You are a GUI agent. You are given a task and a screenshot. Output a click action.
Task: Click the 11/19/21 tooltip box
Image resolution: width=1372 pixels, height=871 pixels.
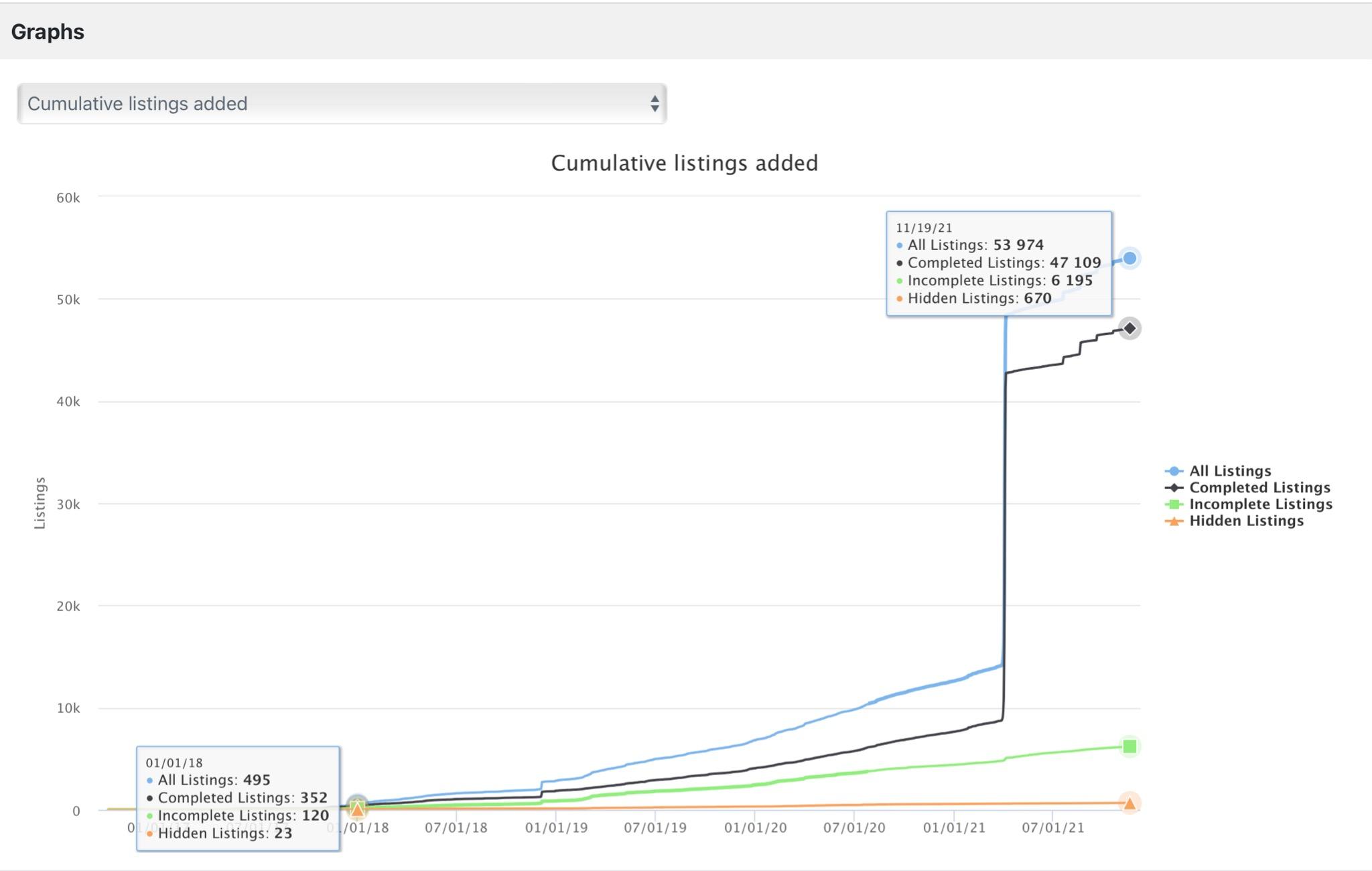coord(998,263)
